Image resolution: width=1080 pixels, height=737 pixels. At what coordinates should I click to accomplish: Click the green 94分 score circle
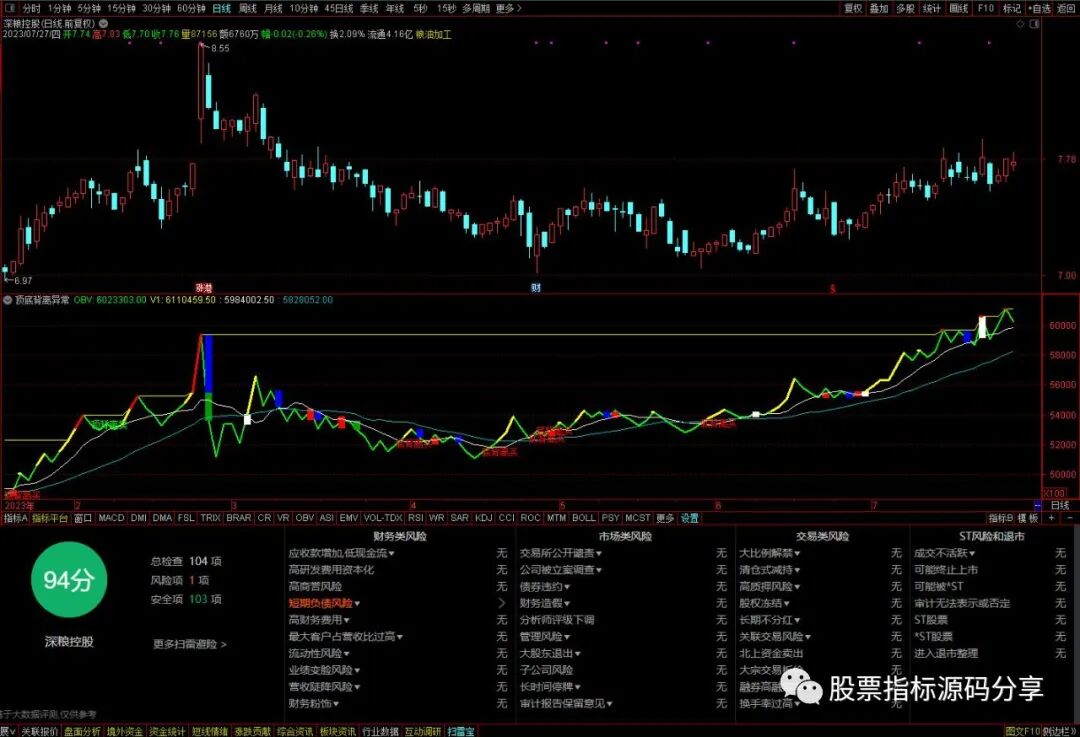(69, 580)
